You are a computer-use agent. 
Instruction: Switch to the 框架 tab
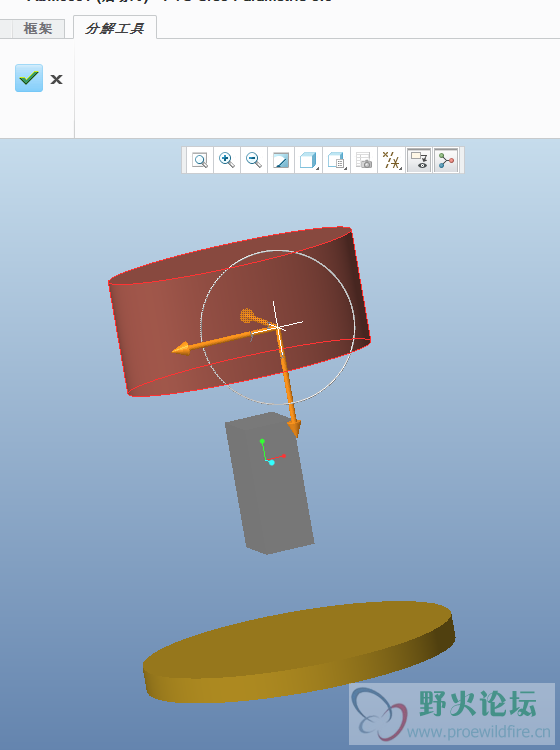tap(38, 29)
